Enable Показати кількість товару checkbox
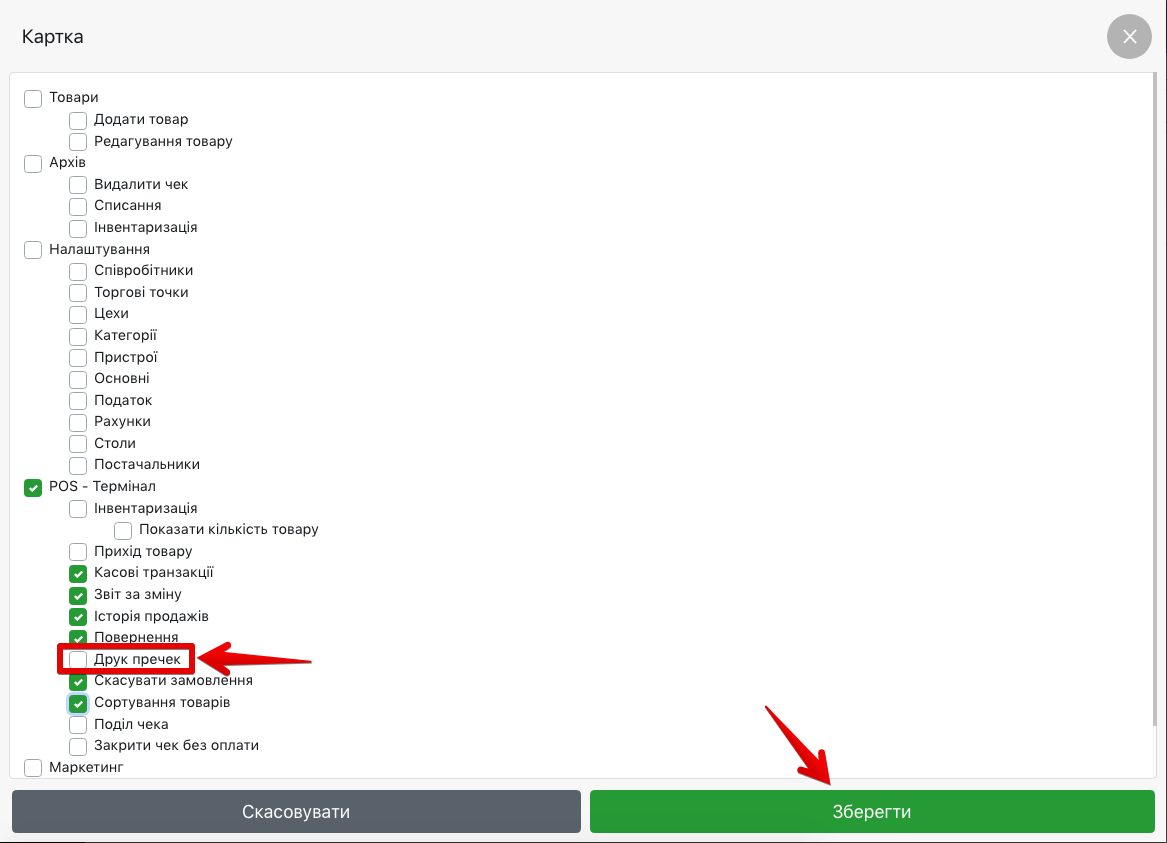Screen dimensions: 1167x843 tap(123, 530)
